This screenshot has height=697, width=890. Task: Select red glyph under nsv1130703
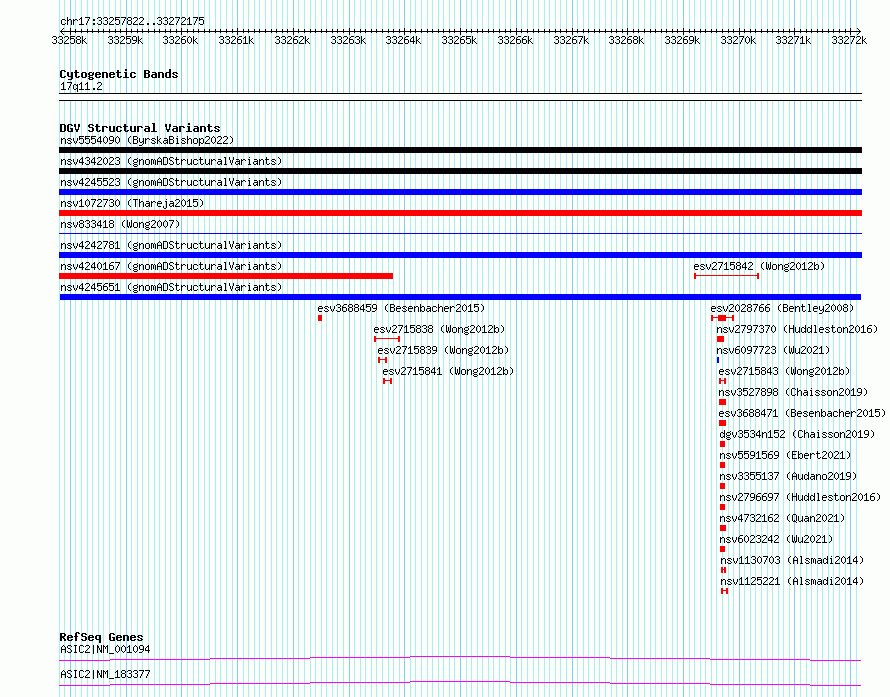coord(724,570)
